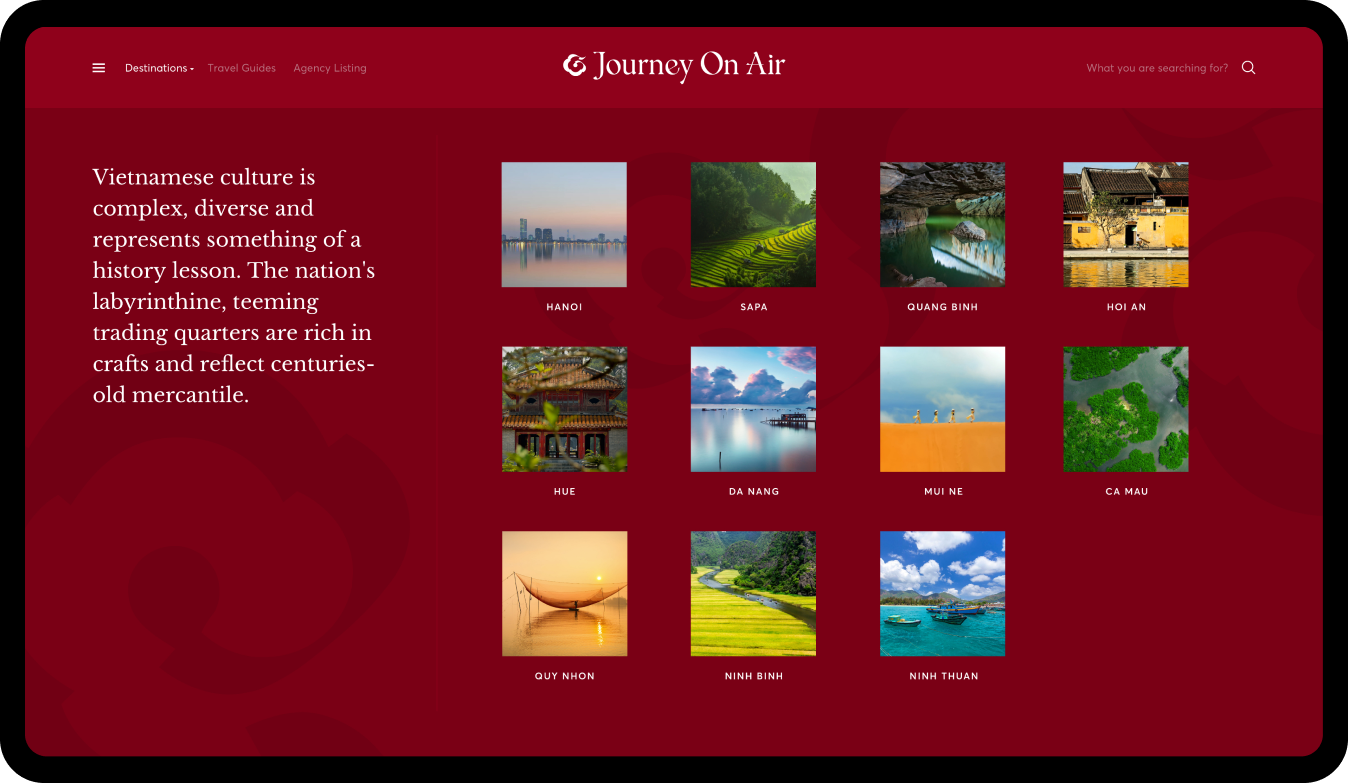Screen dimensions: 1348x783
Task: Focus the 'What you are searching for?' field
Action: 1157,68
